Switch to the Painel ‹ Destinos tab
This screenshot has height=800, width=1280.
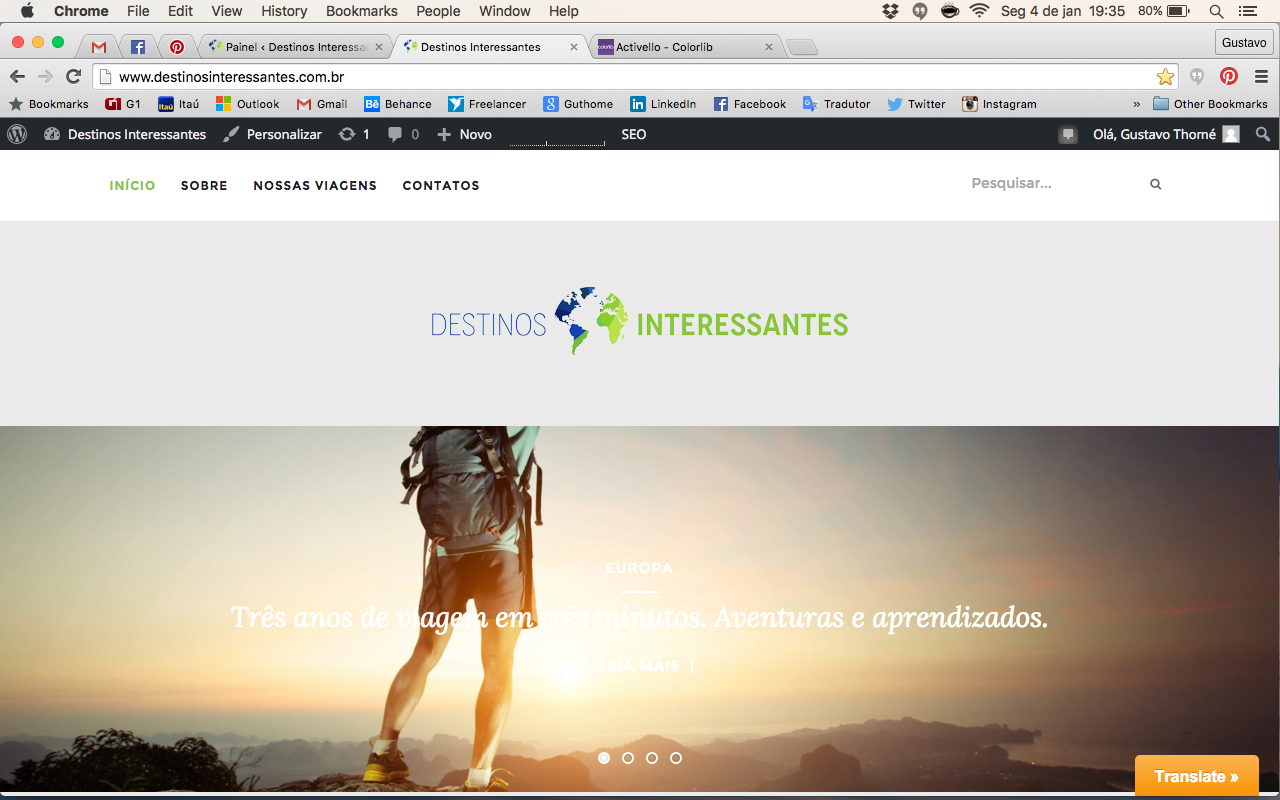295,47
